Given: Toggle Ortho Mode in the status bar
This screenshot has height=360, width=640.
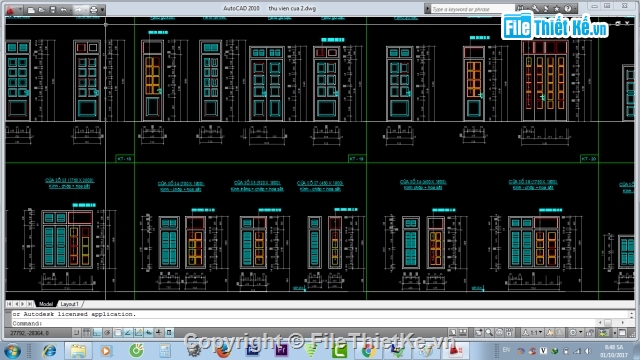Looking at the screenshot, I should pos(97,333).
